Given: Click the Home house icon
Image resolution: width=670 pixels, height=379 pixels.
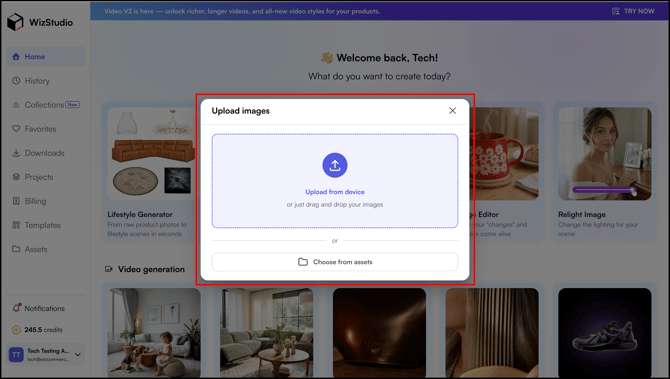Looking at the screenshot, I should click(x=16, y=56).
